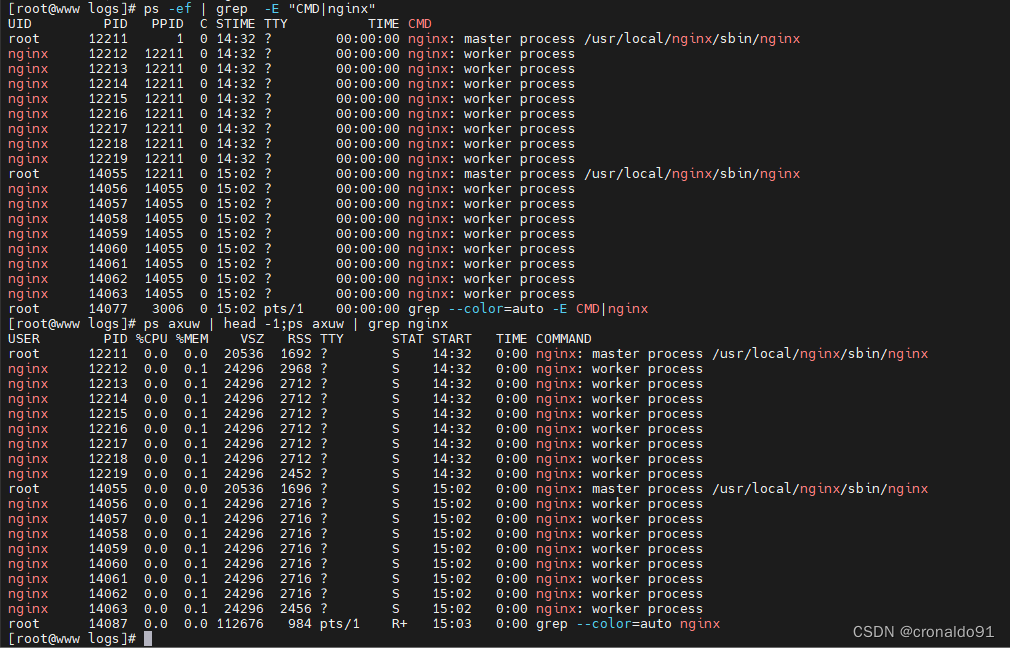Click PID 14087 in the ps axuw output
Screen dimensions: 1010x648
tap(108, 624)
